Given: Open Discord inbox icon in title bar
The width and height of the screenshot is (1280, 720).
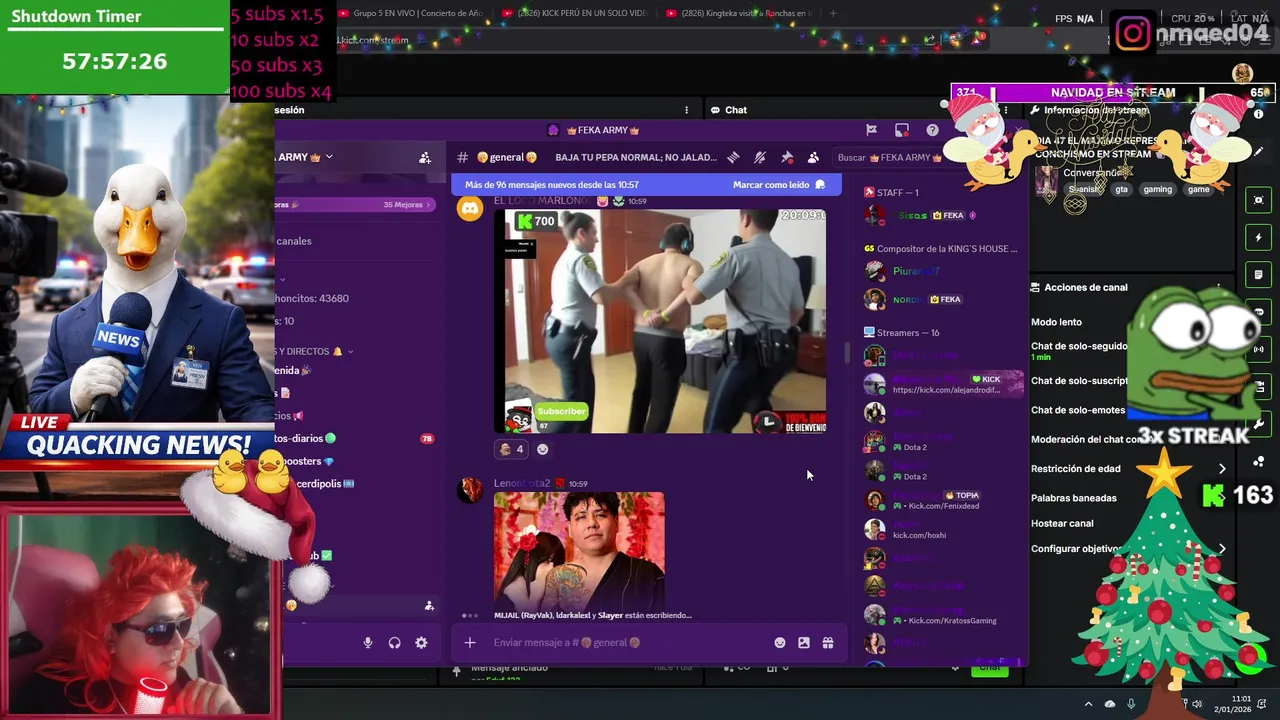Looking at the screenshot, I should (x=901, y=130).
